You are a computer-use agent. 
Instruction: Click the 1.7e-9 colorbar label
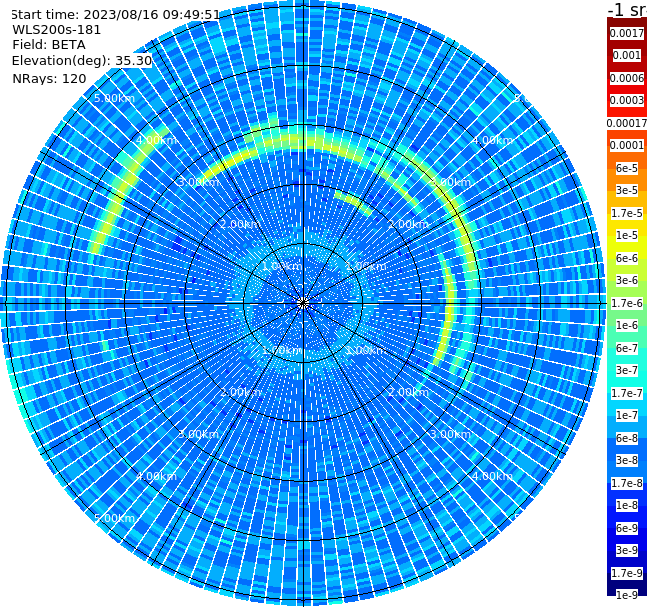coord(627,573)
